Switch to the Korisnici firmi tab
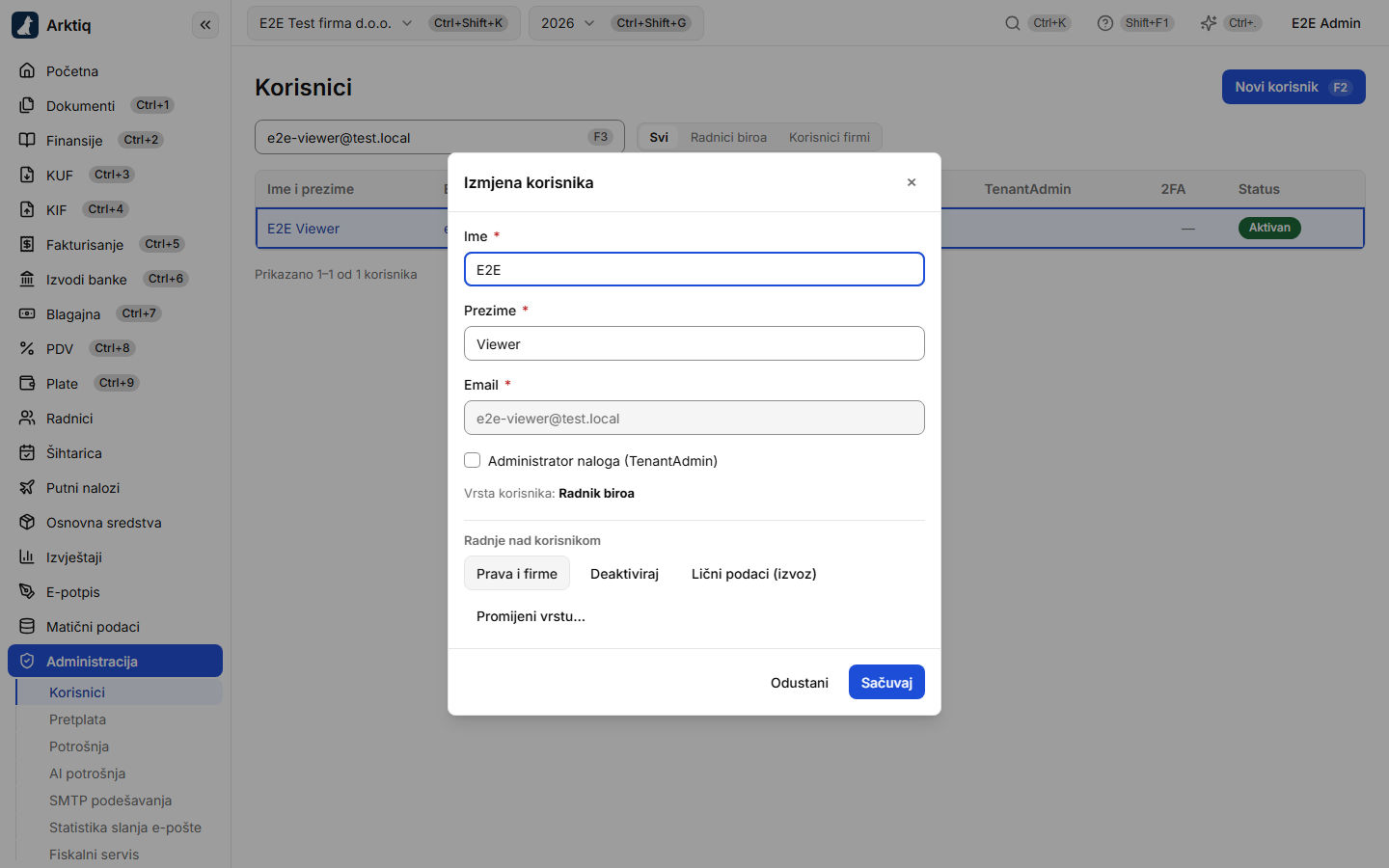Screen dimensions: 1389x868 [830, 137]
